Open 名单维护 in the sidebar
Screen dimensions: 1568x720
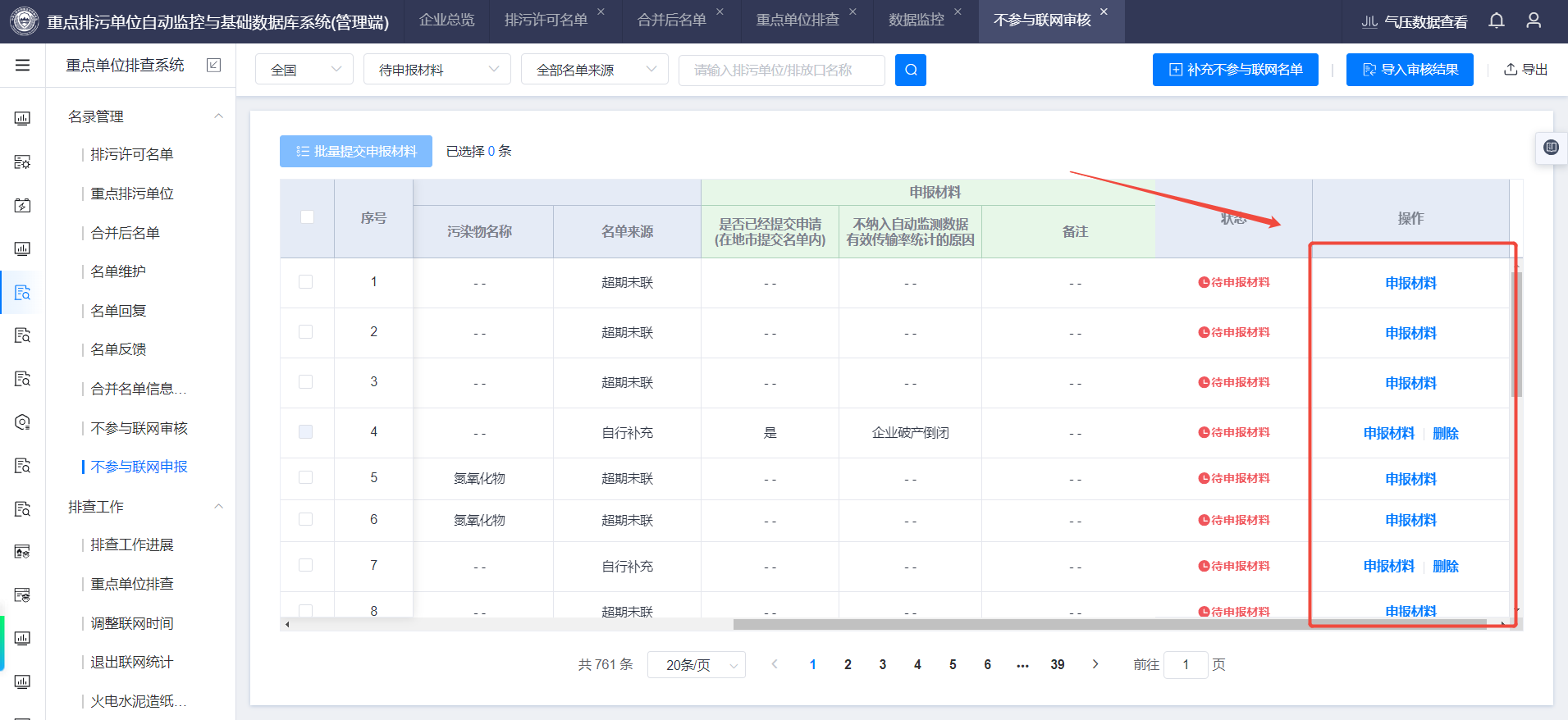pos(118,271)
